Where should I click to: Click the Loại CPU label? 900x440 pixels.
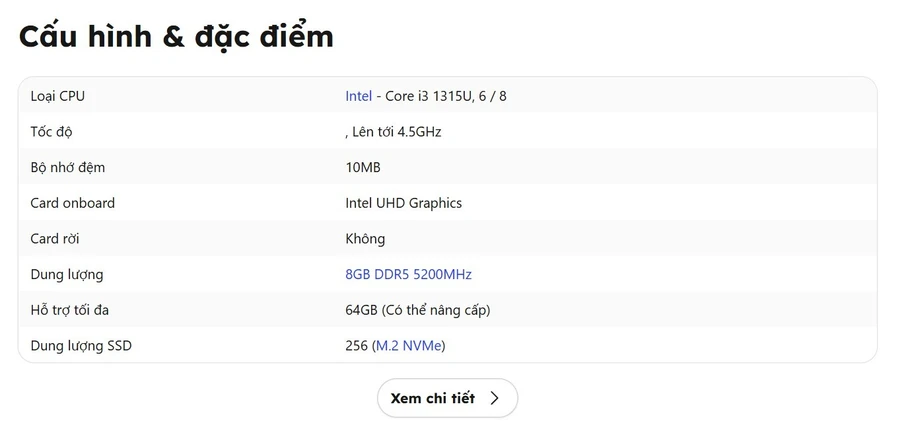tap(57, 96)
